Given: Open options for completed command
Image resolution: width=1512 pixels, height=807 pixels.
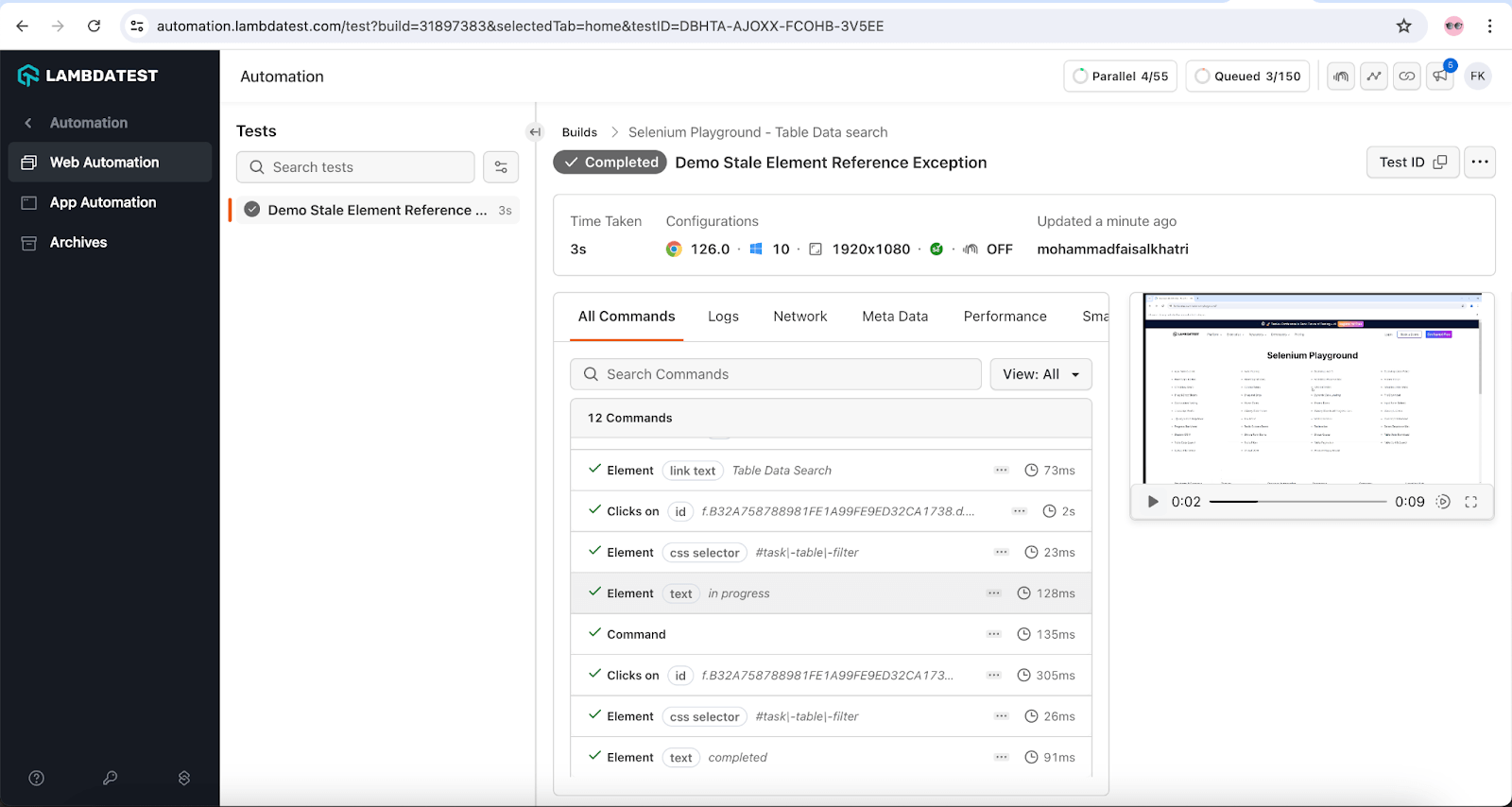Looking at the screenshot, I should coord(1001,758).
